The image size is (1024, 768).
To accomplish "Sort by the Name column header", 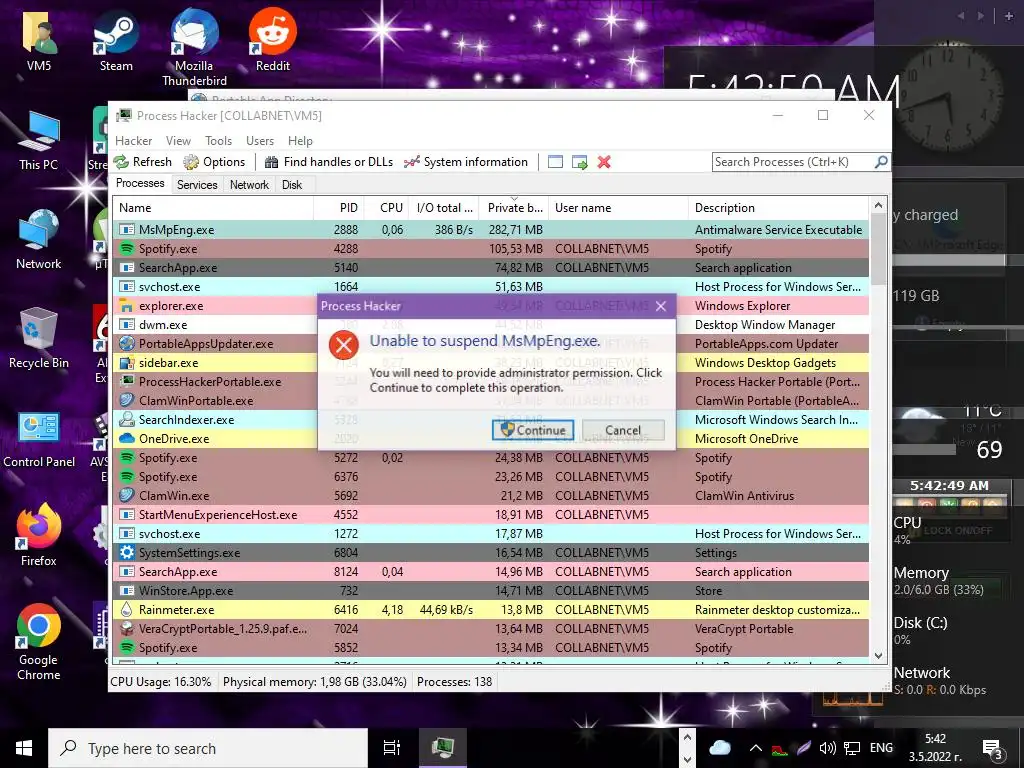I will pyautogui.click(x=213, y=208).
